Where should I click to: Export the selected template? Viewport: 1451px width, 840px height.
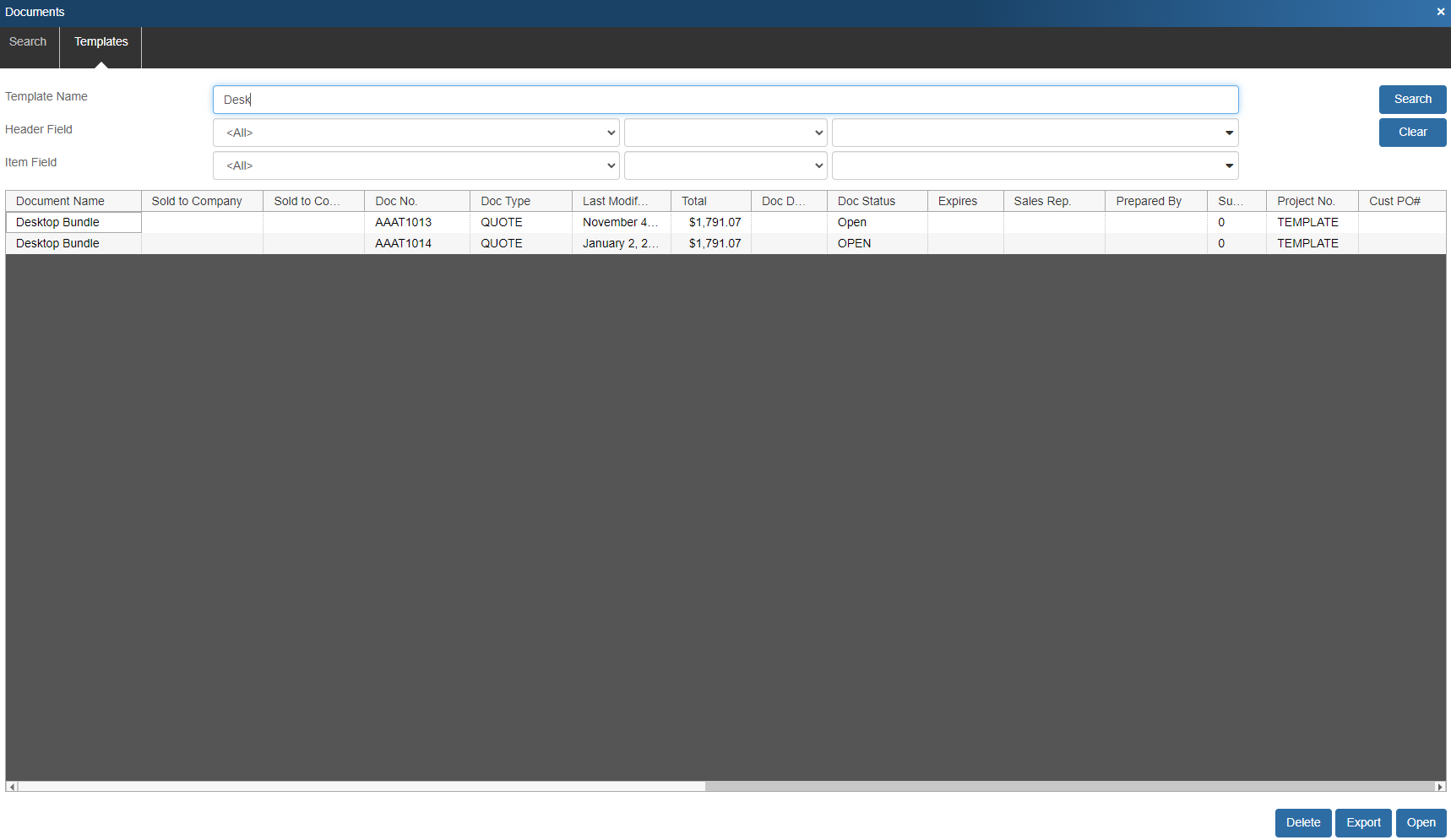(1363, 823)
